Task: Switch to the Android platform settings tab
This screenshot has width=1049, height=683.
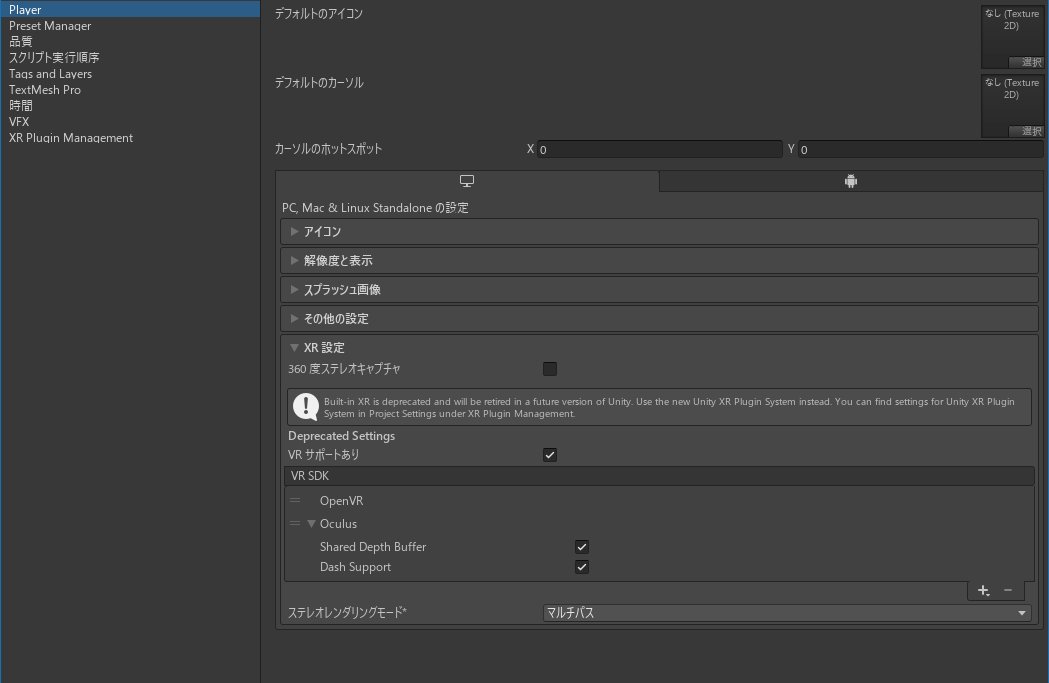Action: (x=850, y=181)
